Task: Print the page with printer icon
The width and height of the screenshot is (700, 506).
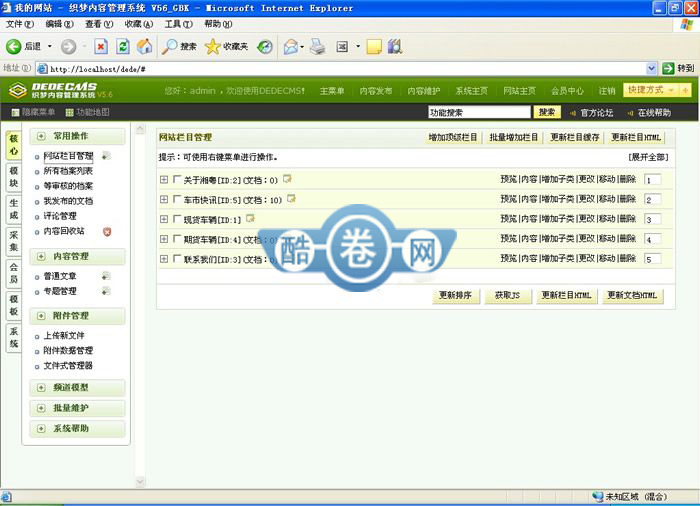Action: pos(317,46)
